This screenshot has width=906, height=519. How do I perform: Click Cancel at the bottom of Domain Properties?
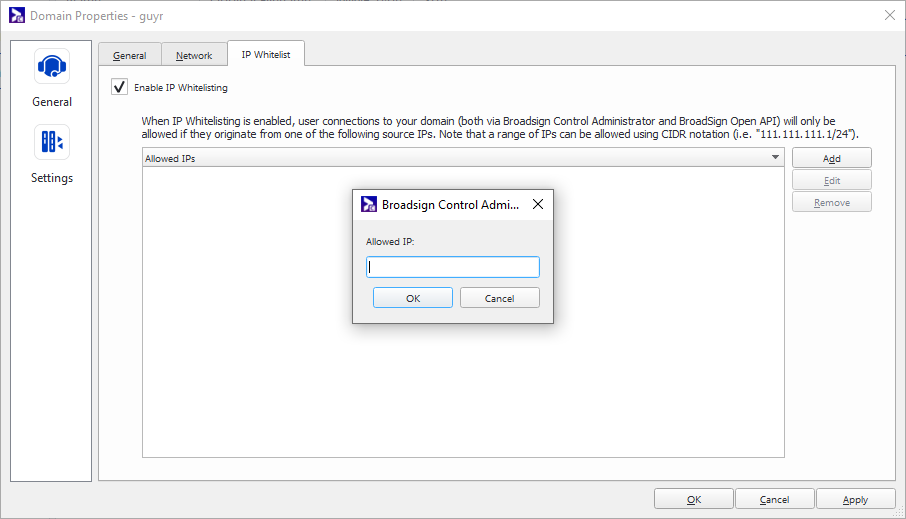click(x=774, y=499)
